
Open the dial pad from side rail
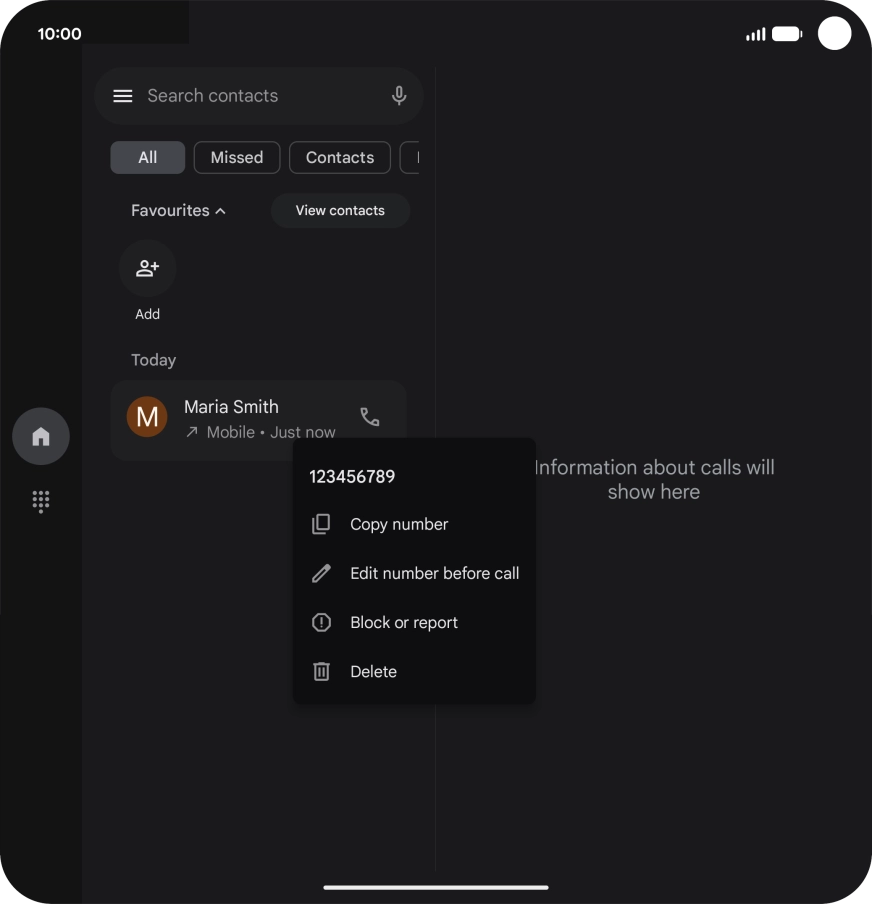pos(41,502)
